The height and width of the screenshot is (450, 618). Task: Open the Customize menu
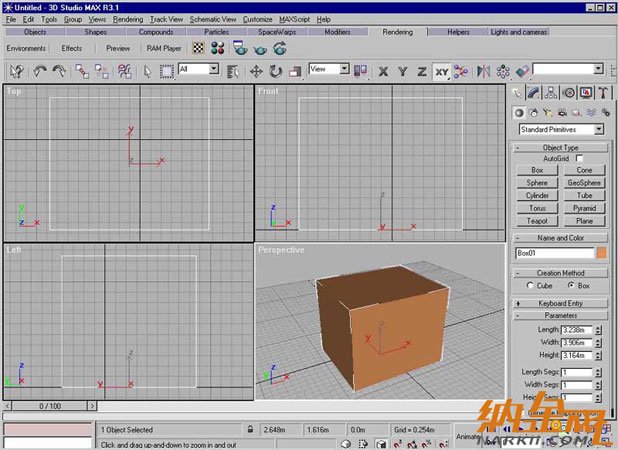click(257, 19)
